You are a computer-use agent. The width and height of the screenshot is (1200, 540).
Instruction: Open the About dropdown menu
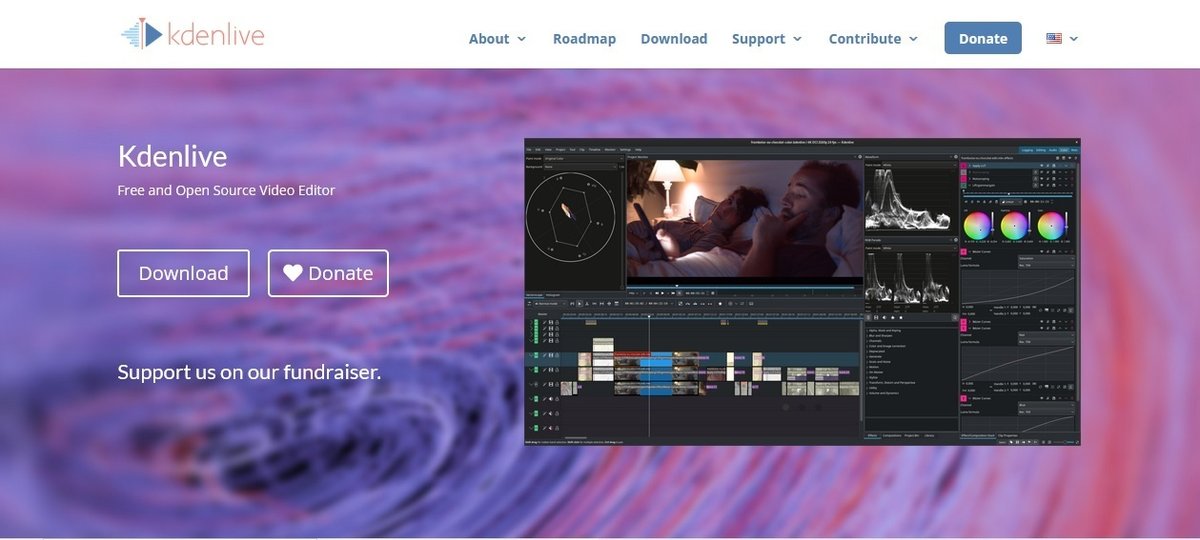click(x=497, y=39)
